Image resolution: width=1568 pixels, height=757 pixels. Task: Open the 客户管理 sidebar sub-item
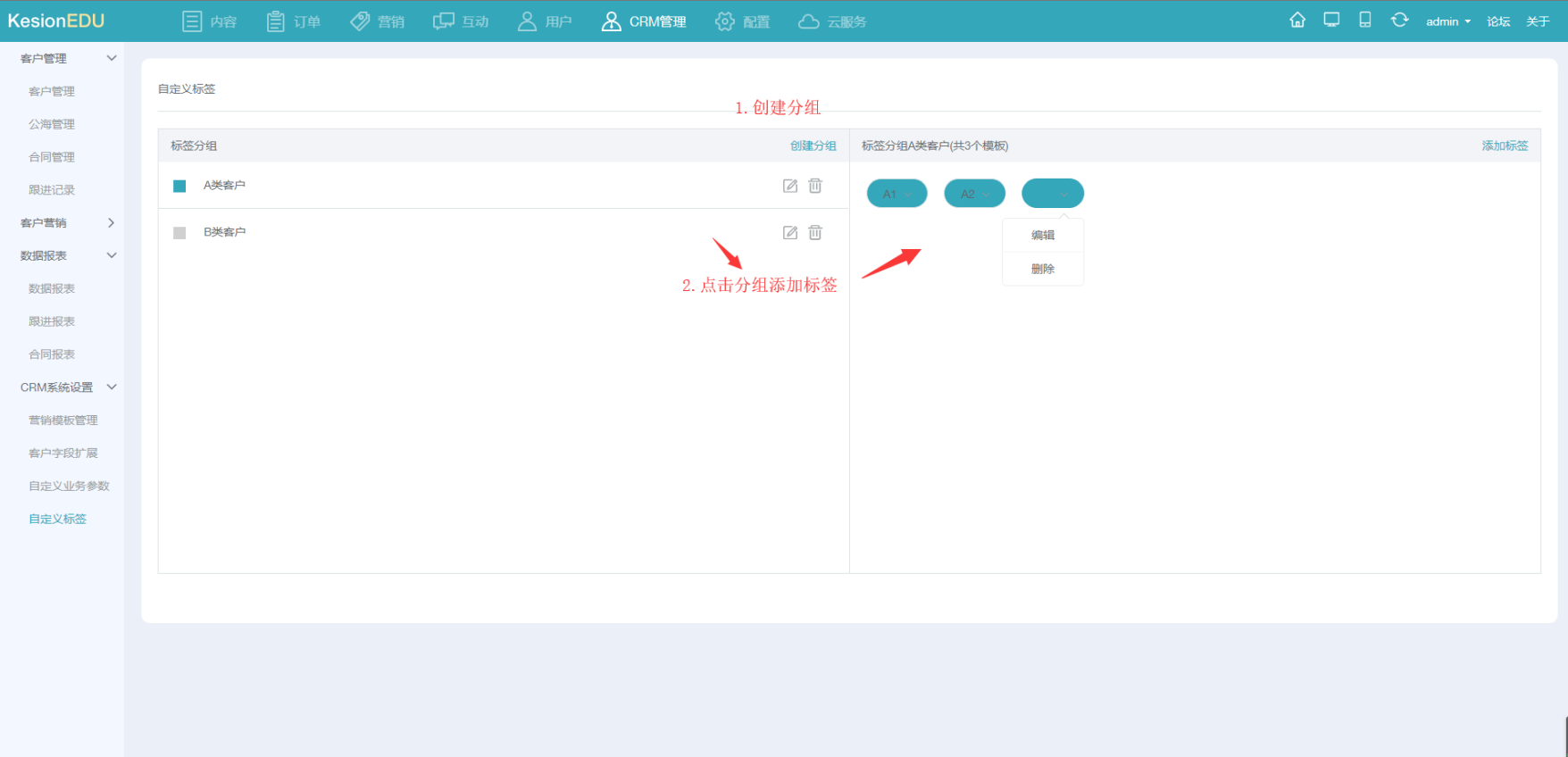pos(52,91)
